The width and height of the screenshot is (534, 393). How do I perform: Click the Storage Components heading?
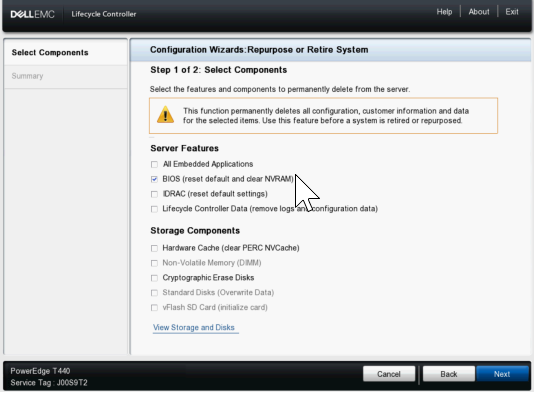click(195, 231)
